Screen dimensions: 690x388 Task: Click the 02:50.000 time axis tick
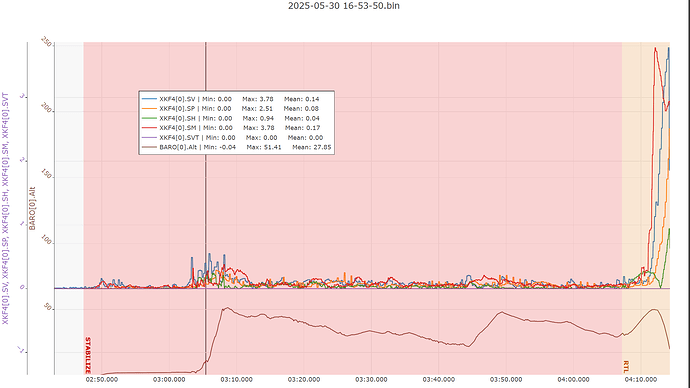tap(102, 380)
